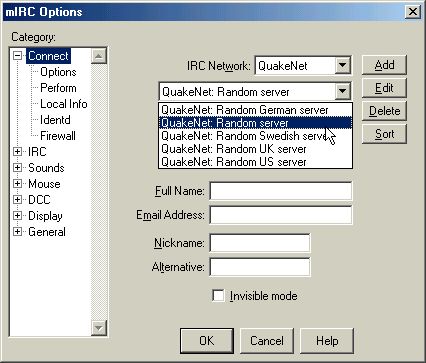
Task: Enable Invisible mode checkbox
Action: [x=218, y=296]
